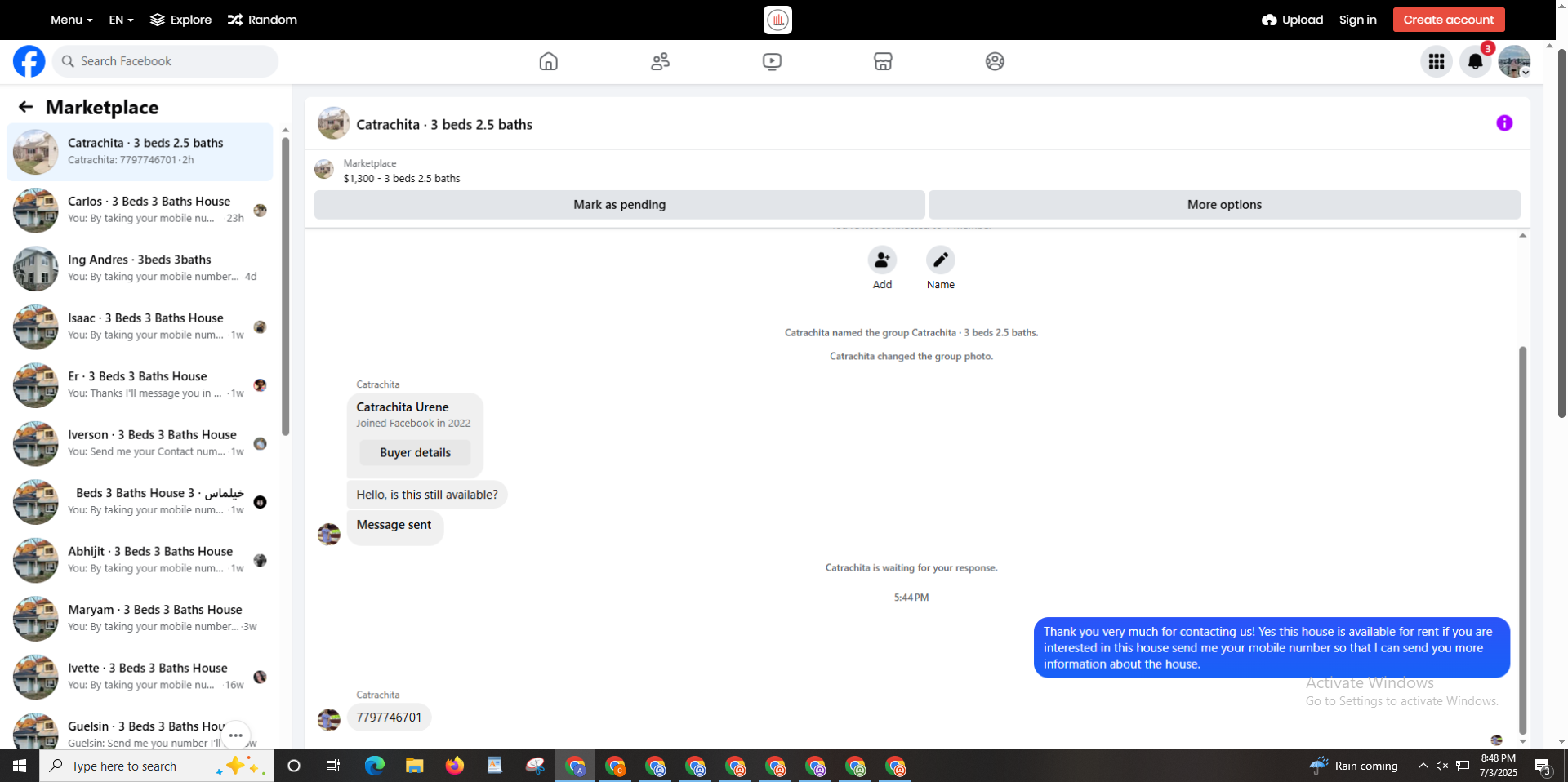The height and width of the screenshot is (782, 1568).
Task: Click the Sign in link
Action: tap(1357, 20)
